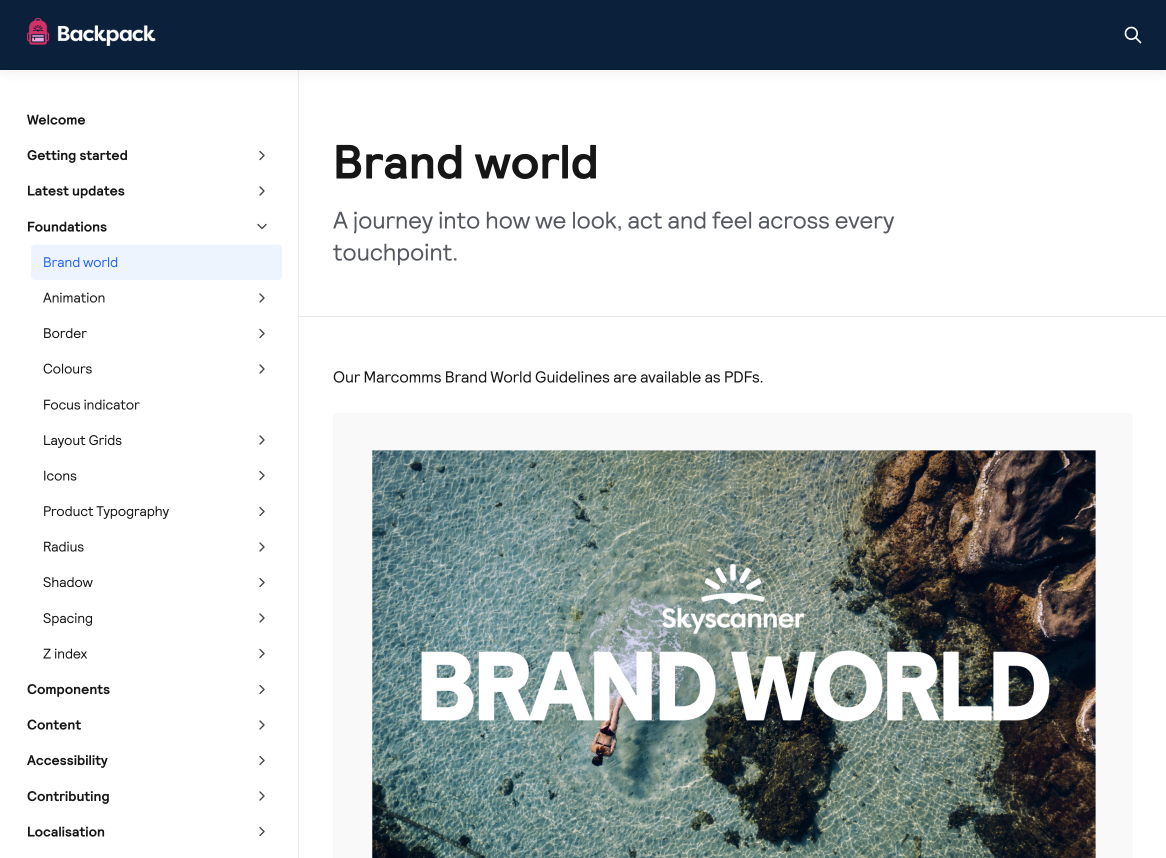1166x858 pixels.
Task: Expand Product Typography chevron
Action: point(262,512)
